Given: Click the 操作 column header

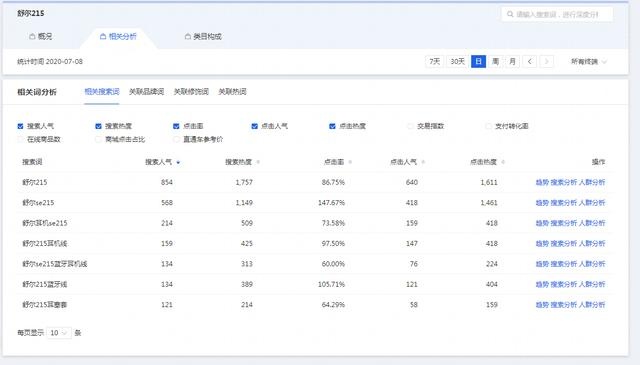Looking at the screenshot, I should click(x=598, y=162).
